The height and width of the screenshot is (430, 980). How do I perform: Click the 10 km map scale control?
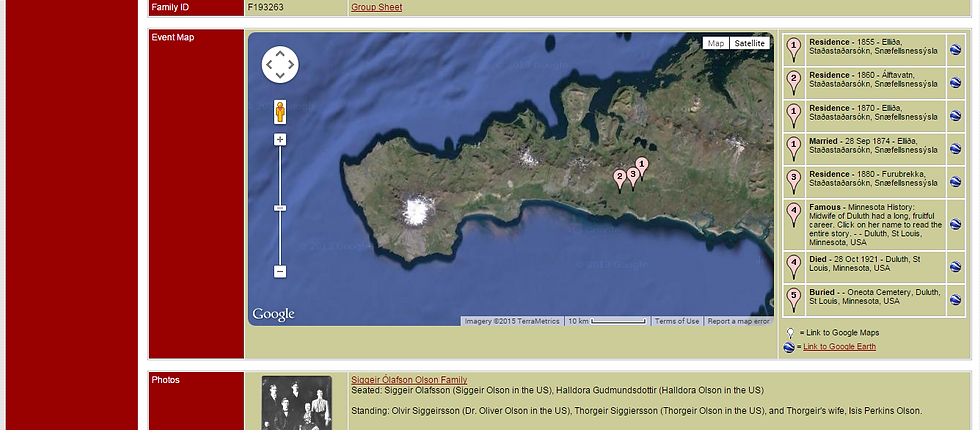coord(606,321)
